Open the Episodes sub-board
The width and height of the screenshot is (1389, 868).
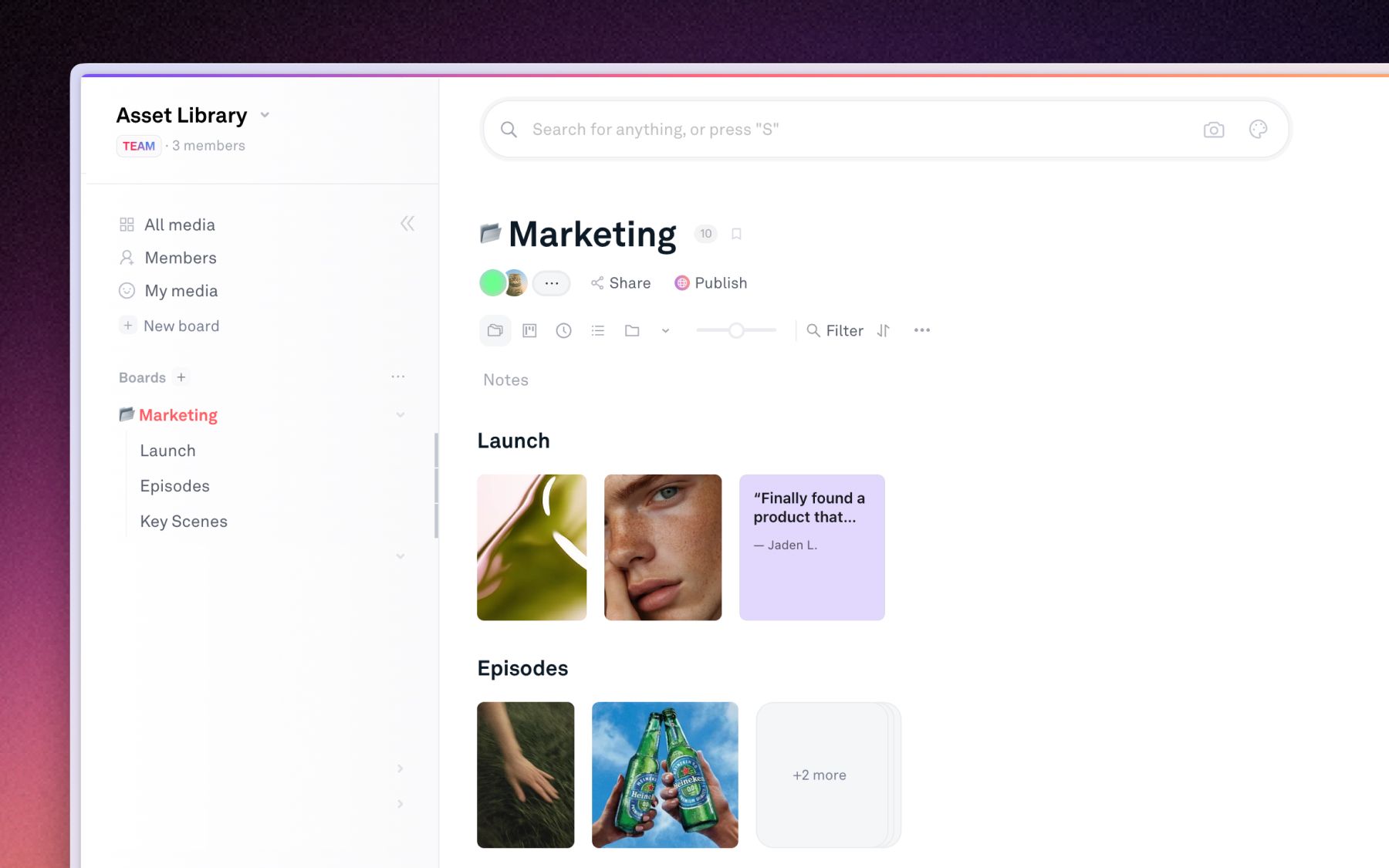pos(175,486)
